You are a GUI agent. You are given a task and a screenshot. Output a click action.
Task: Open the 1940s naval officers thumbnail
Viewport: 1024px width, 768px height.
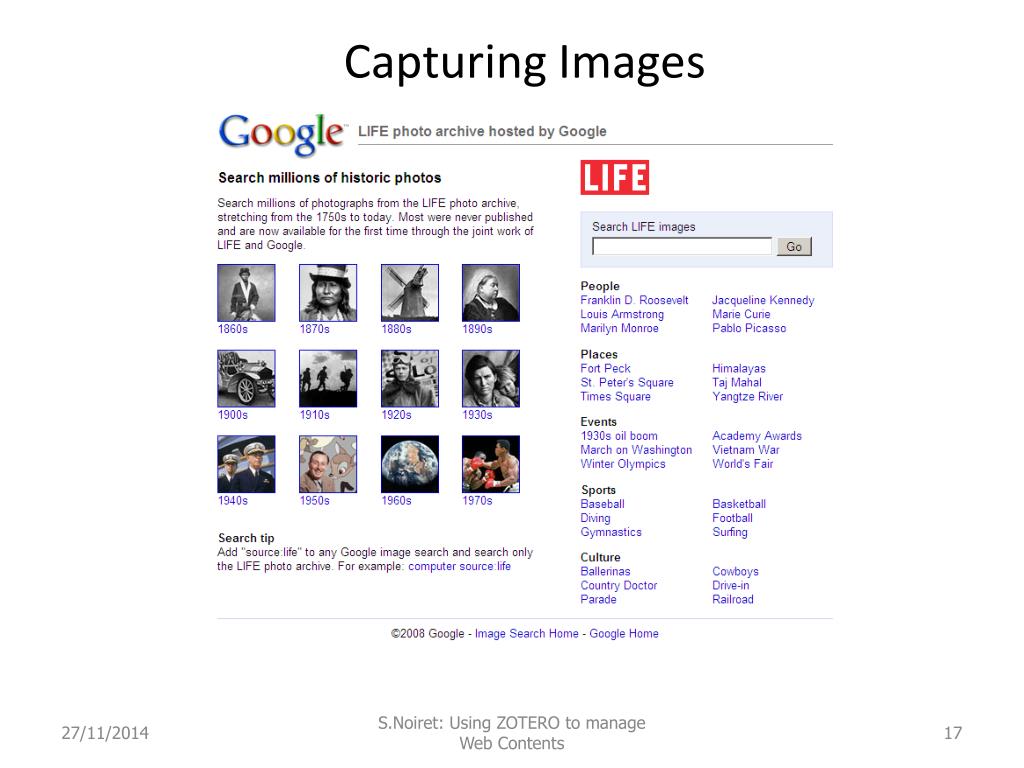(x=246, y=464)
